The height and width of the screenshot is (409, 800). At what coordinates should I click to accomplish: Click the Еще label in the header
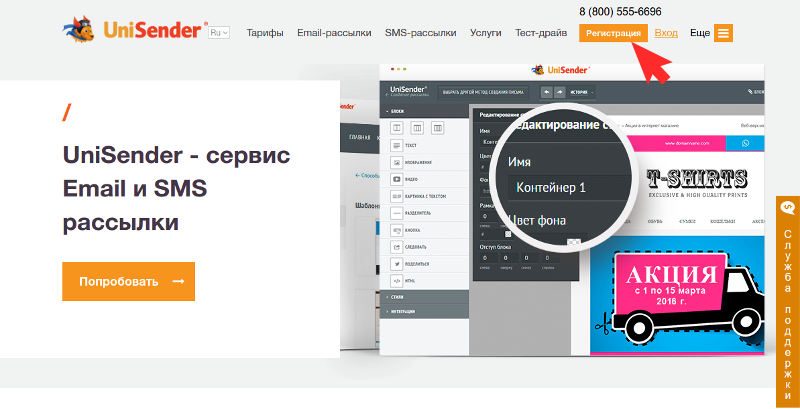699,33
